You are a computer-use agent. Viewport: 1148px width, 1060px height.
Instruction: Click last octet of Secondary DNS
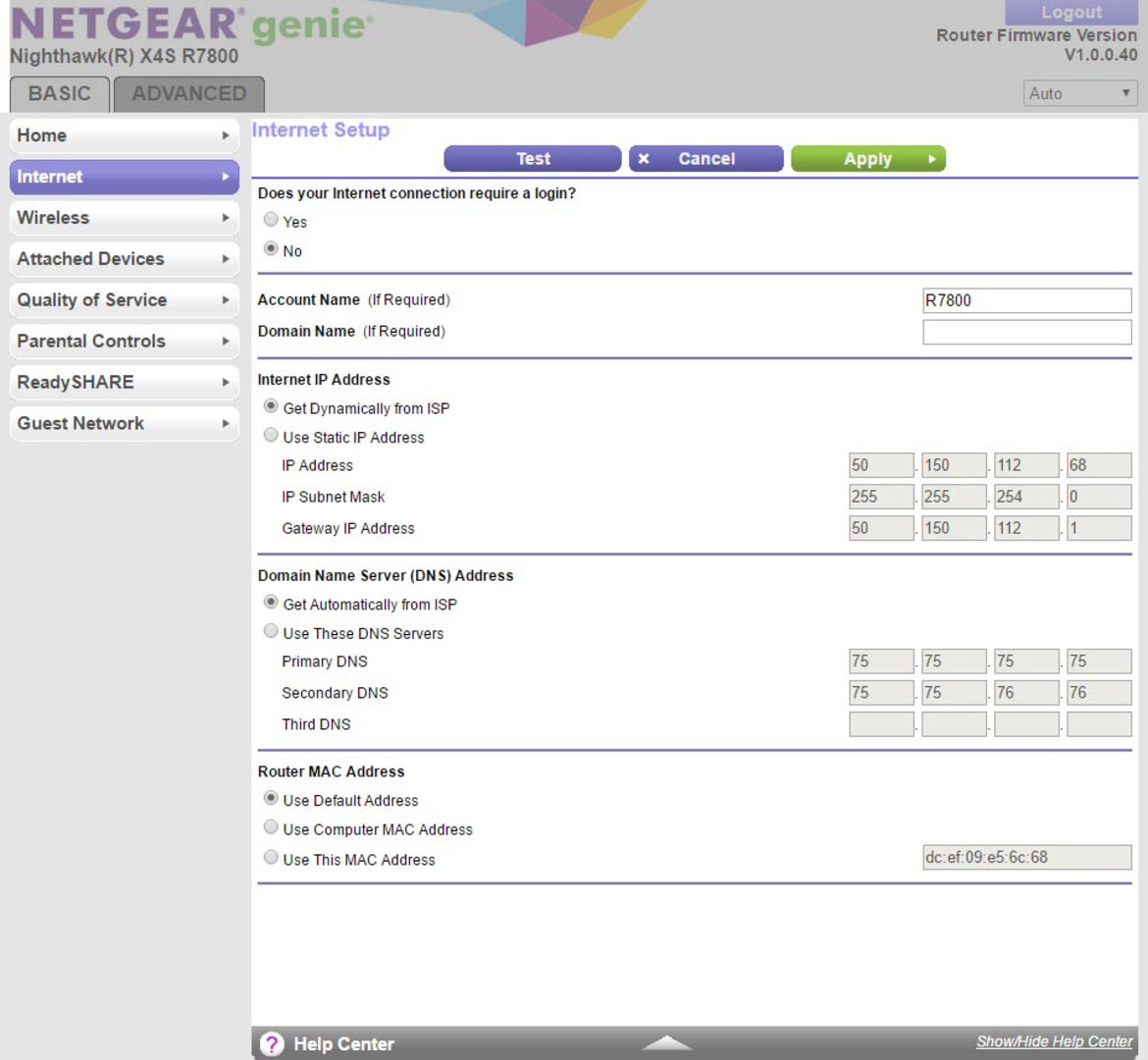[1099, 693]
